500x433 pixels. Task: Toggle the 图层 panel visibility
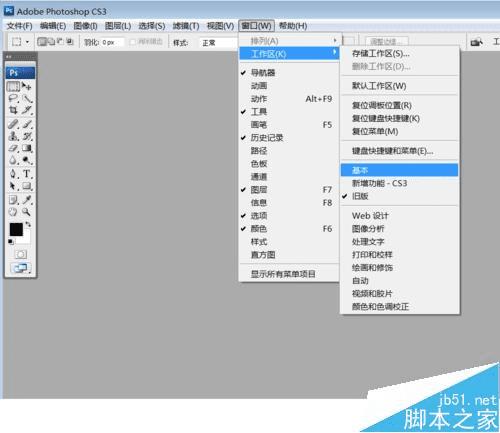click(289, 190)
